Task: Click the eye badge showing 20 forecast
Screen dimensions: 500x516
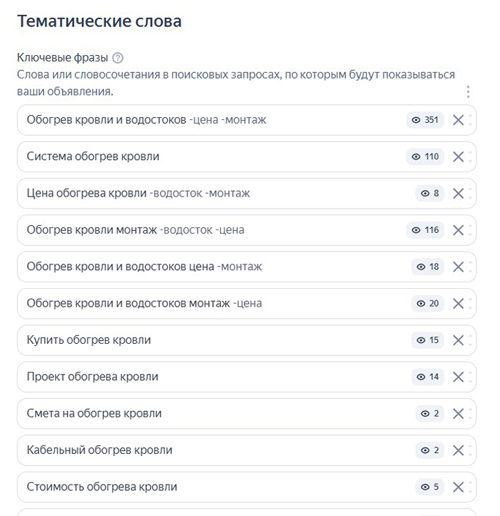Action: point(427,303)
